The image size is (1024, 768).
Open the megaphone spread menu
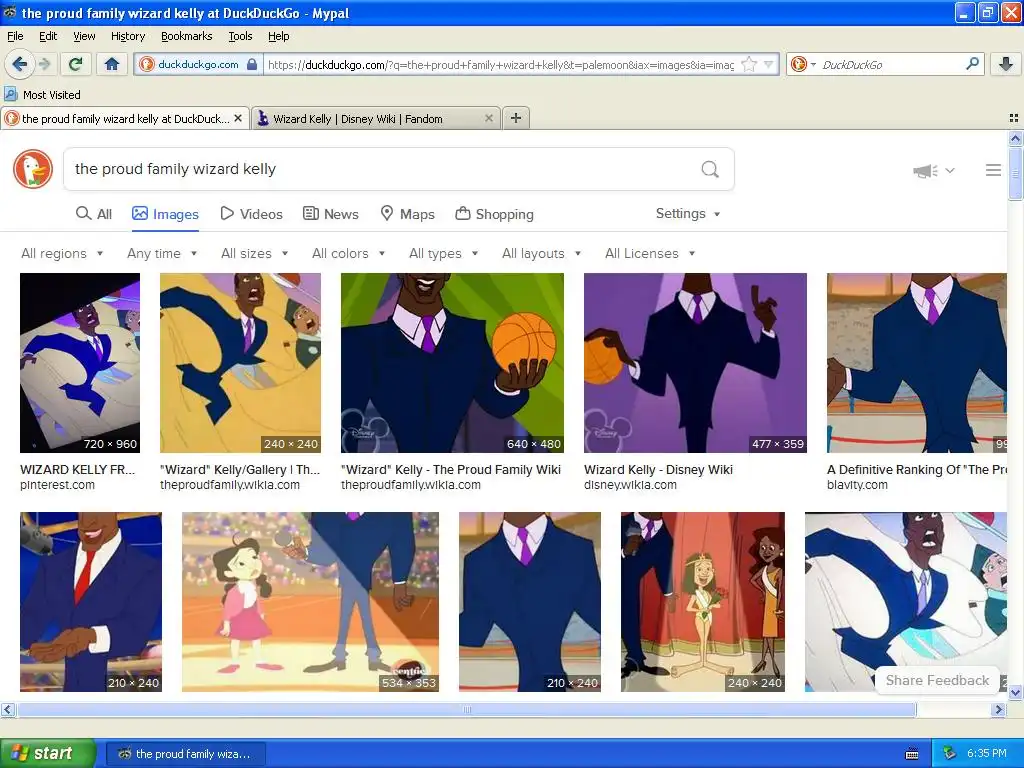click(x=933, y=170)
